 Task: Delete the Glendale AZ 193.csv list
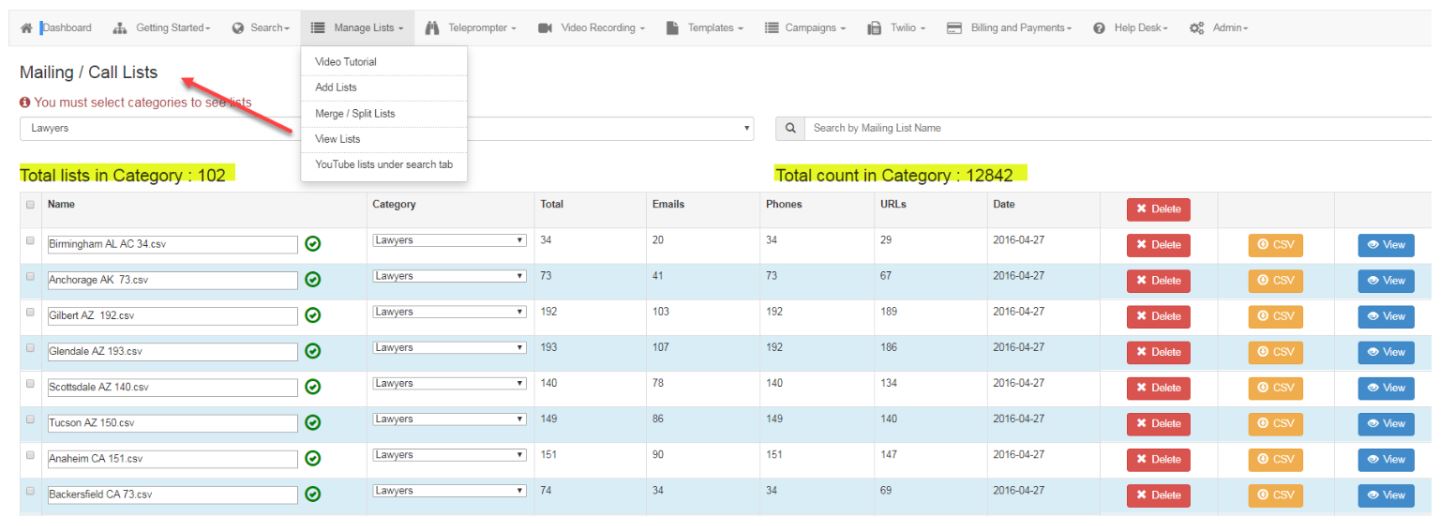tap(1158, 352)
